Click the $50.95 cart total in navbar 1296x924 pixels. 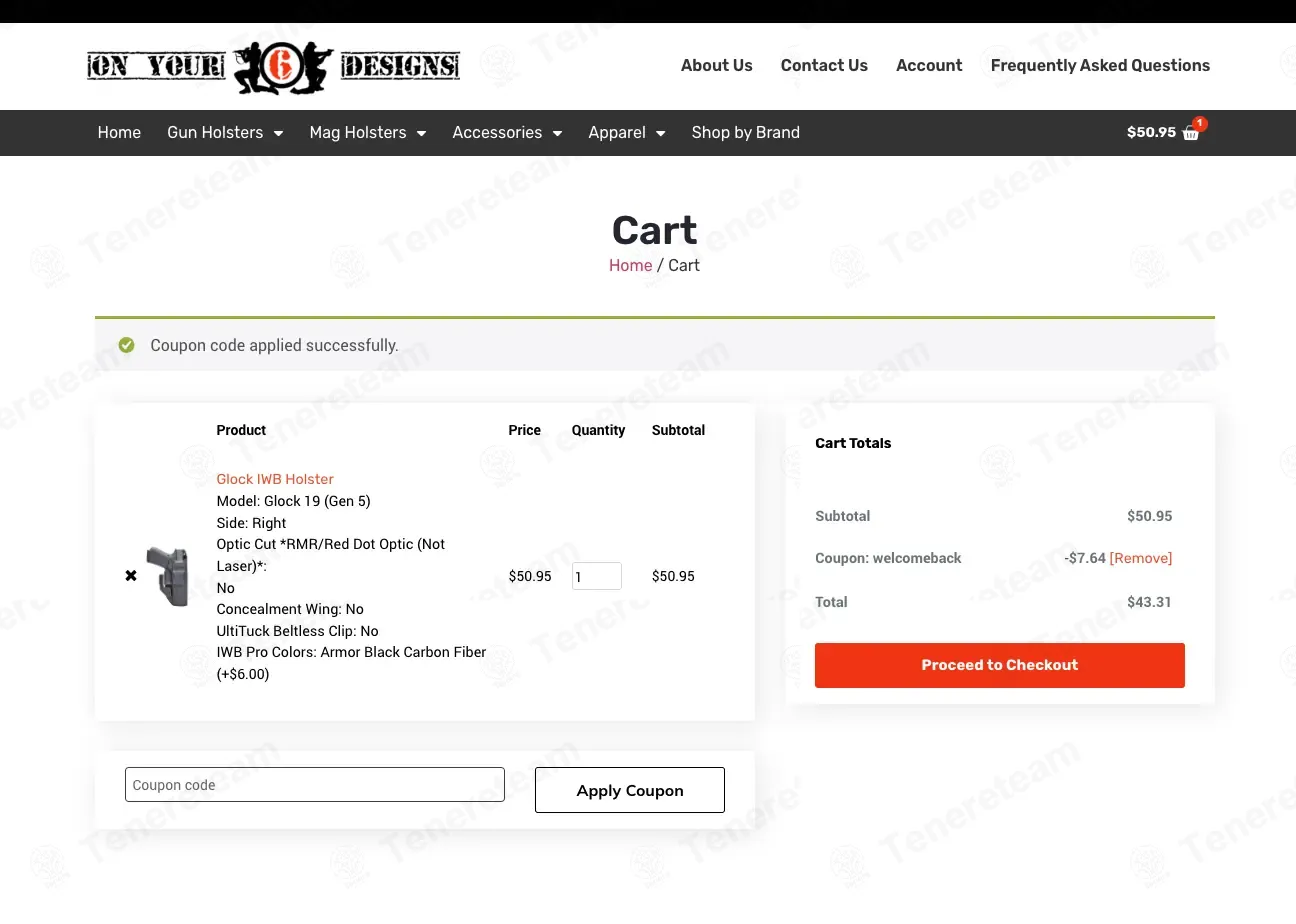[1151, 132]
